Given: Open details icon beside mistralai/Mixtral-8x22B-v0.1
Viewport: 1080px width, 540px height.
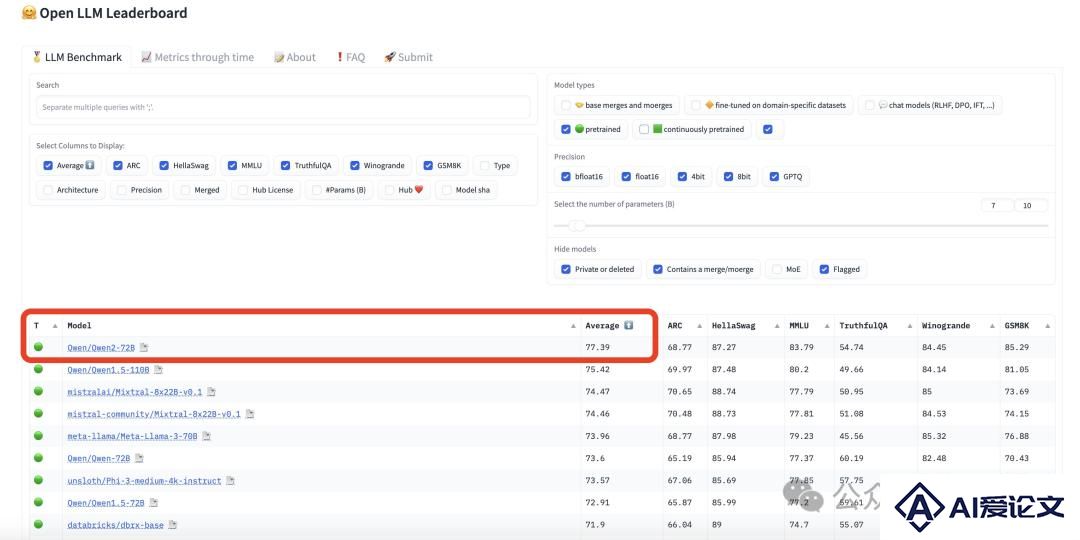Looking at the screenshot, I should 211,392.
